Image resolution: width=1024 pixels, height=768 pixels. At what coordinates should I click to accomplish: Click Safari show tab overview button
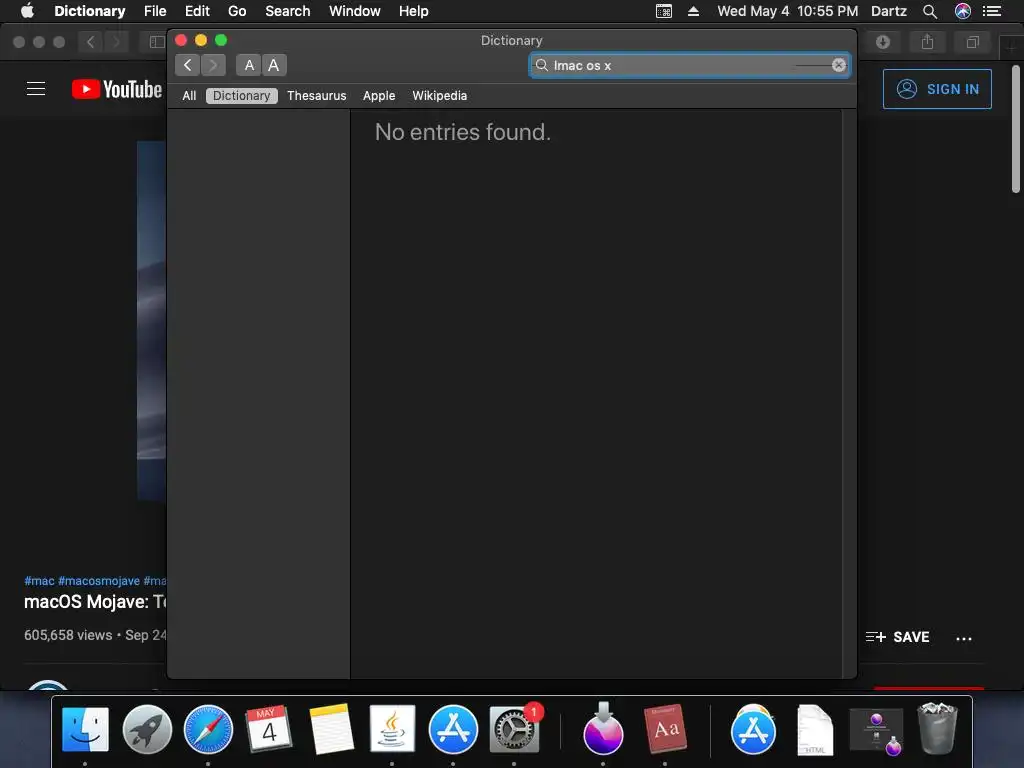coord(972,42)
